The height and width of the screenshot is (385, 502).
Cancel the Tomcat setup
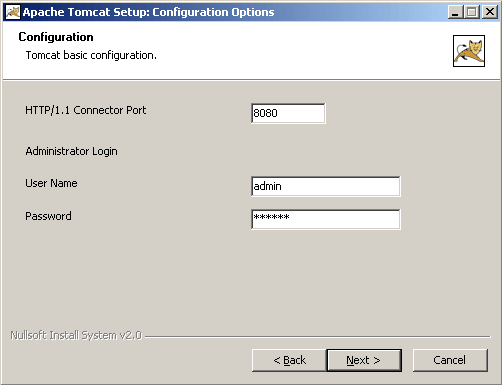point(450,360)
